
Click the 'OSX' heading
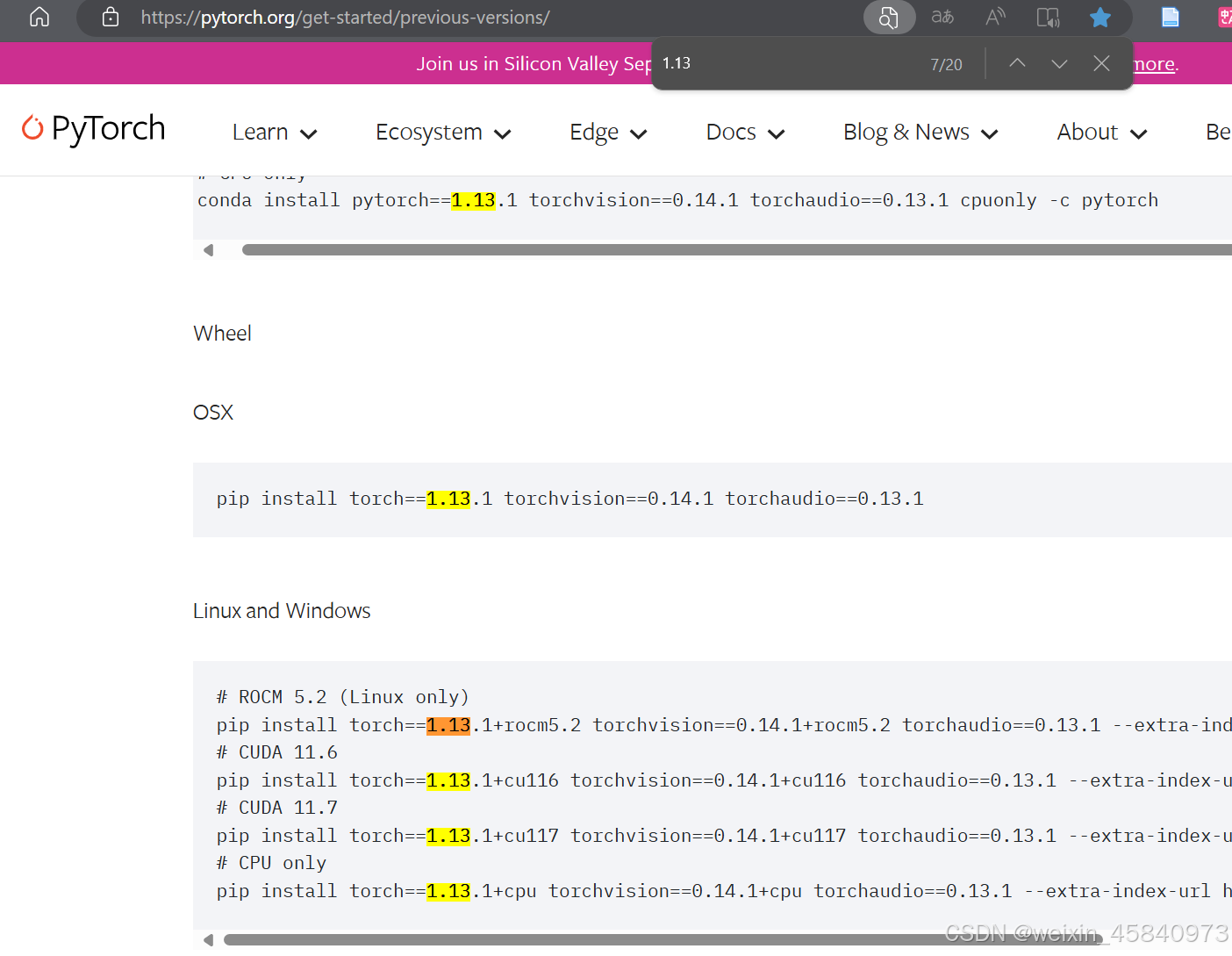coord(213,413)
